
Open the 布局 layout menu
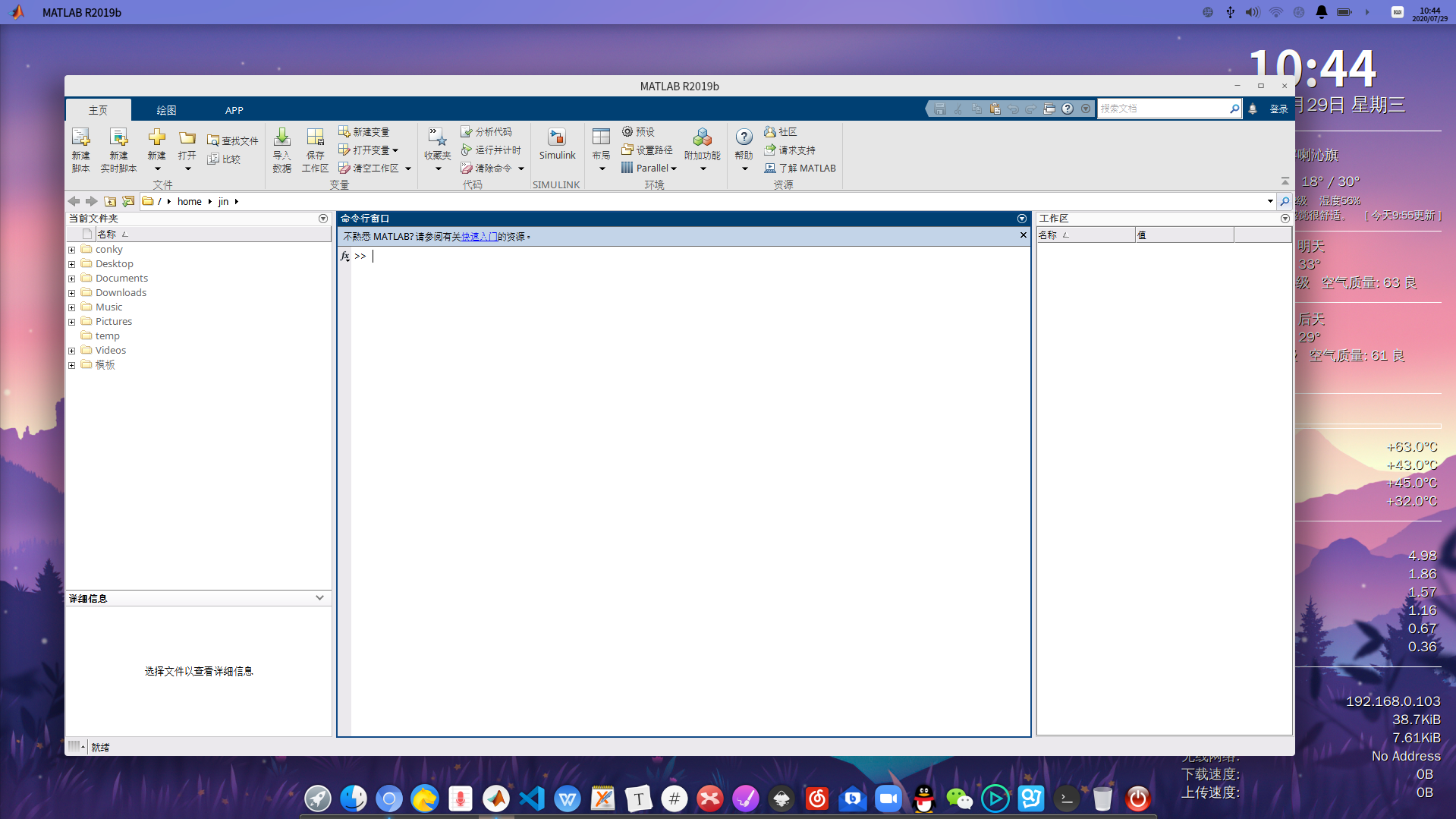(x=601, y=150)
